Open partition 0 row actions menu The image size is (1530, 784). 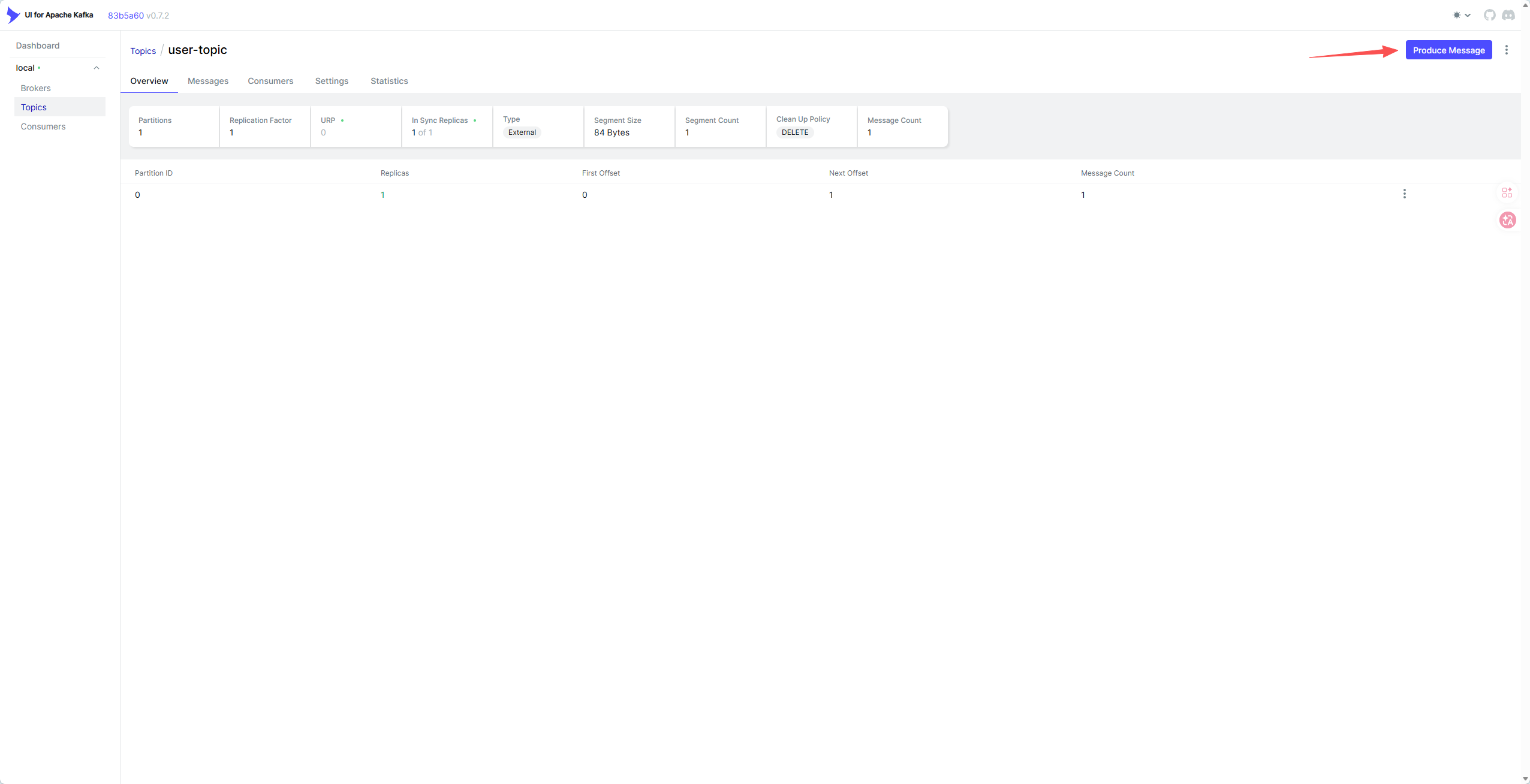click(1404, 194)
